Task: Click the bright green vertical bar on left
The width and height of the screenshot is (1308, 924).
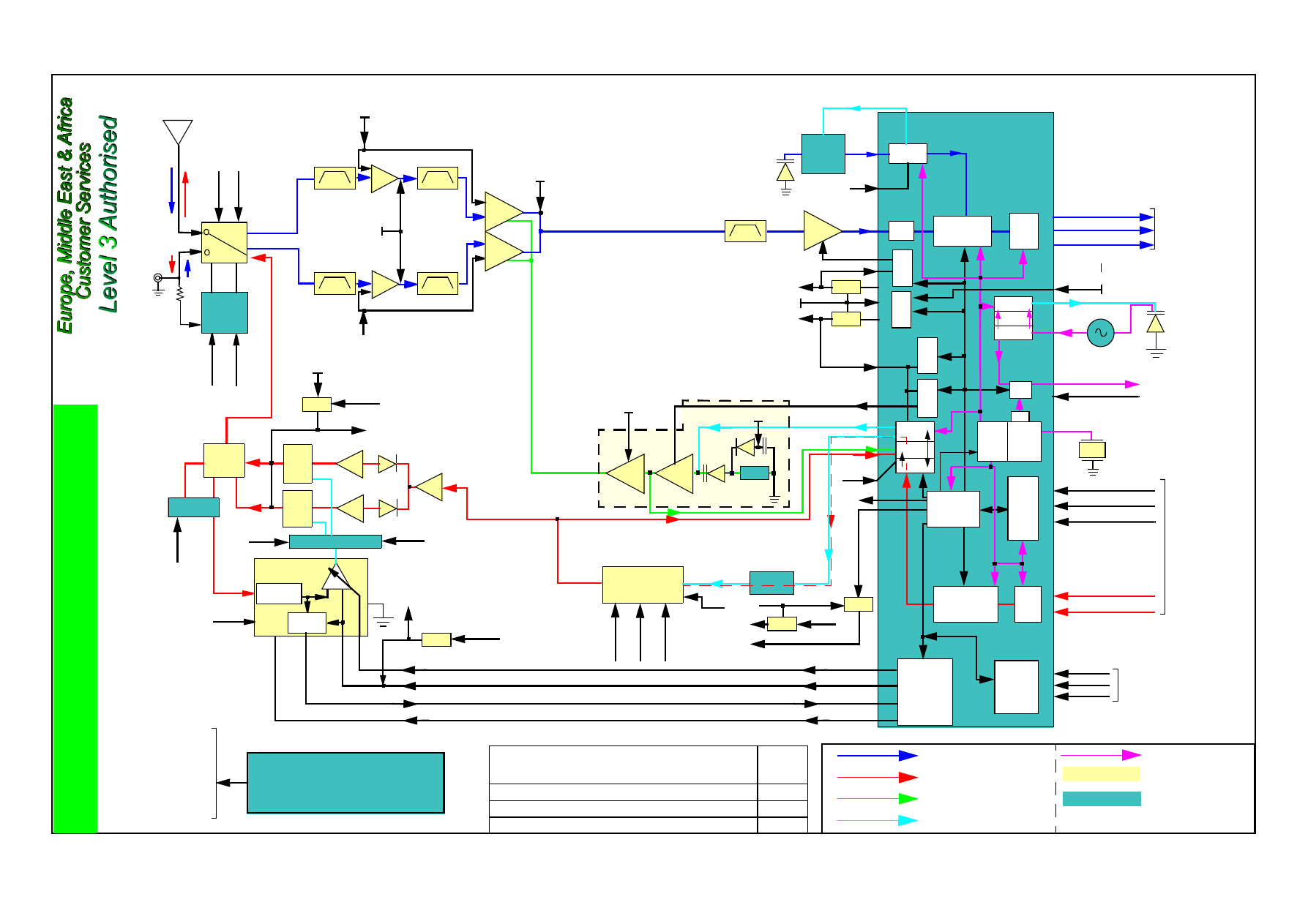Action: coord(75,618)
